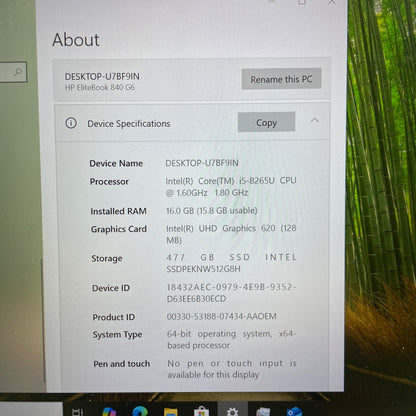Click the storage value 477 GB SSD INTEL

point(231,257)
